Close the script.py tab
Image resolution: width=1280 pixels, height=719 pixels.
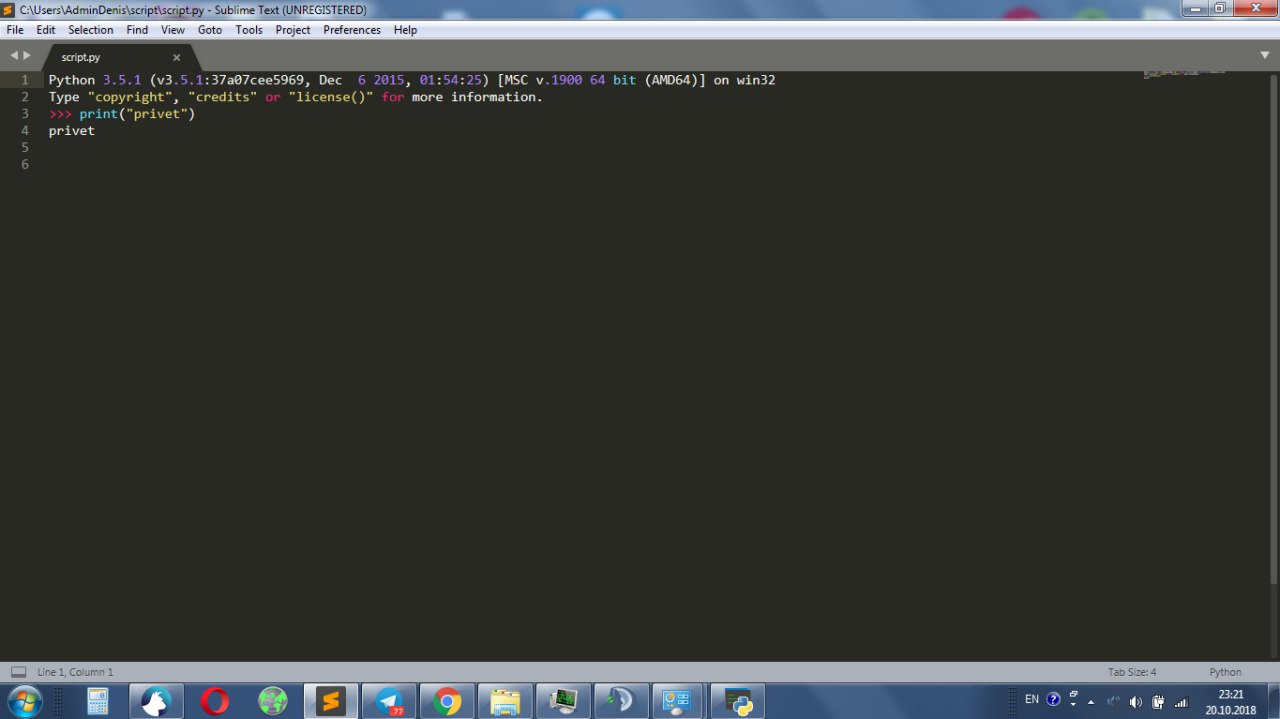click(x=177, y=58)
